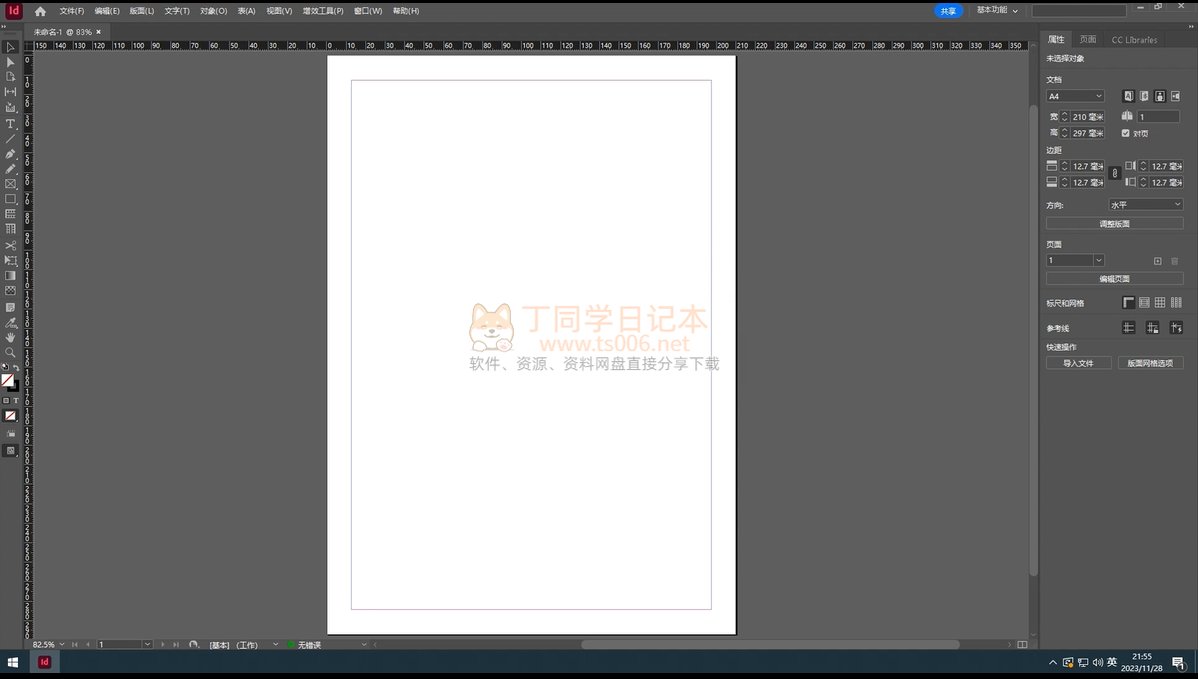Click the add new page icon
The width and height of the screenshot is (1198, 679).
pyautogui.click(x=1158, y=260)
